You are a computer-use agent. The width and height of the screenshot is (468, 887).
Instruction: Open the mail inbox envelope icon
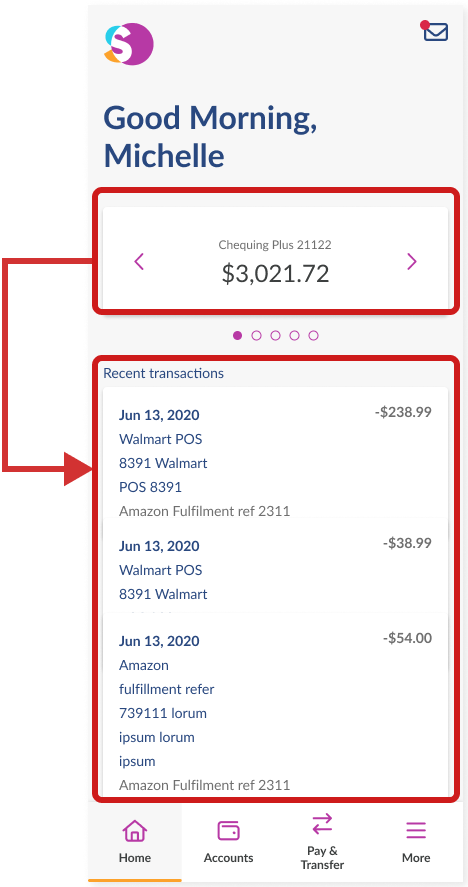coord(435,31)
